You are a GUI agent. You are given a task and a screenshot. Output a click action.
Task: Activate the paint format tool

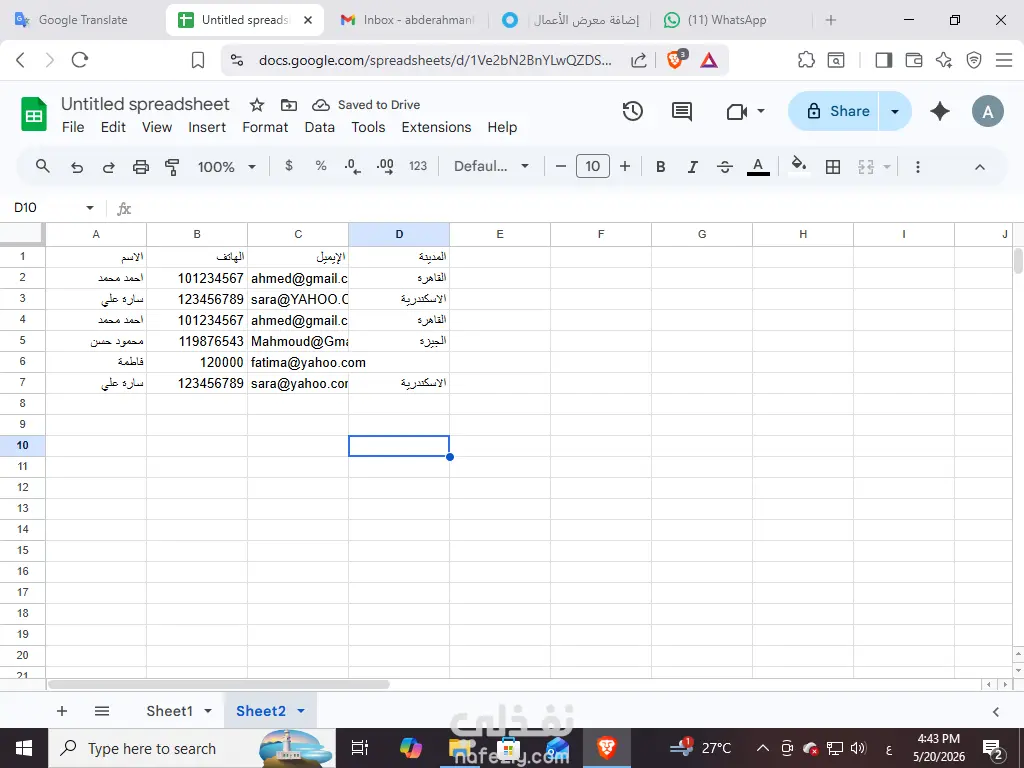[172, 167]
